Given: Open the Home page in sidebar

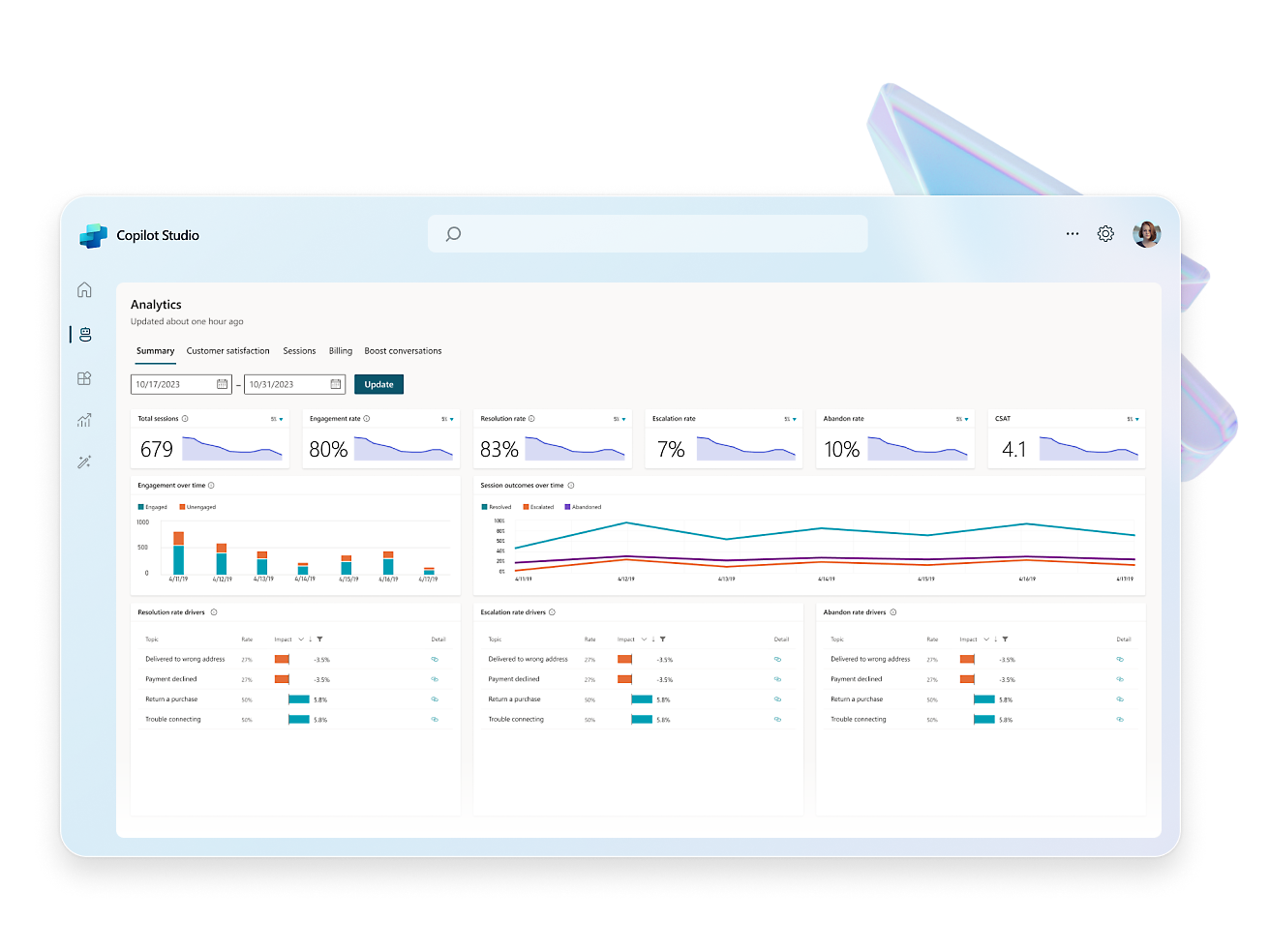Looking at the screenshot, I should [x=84, y=290].
